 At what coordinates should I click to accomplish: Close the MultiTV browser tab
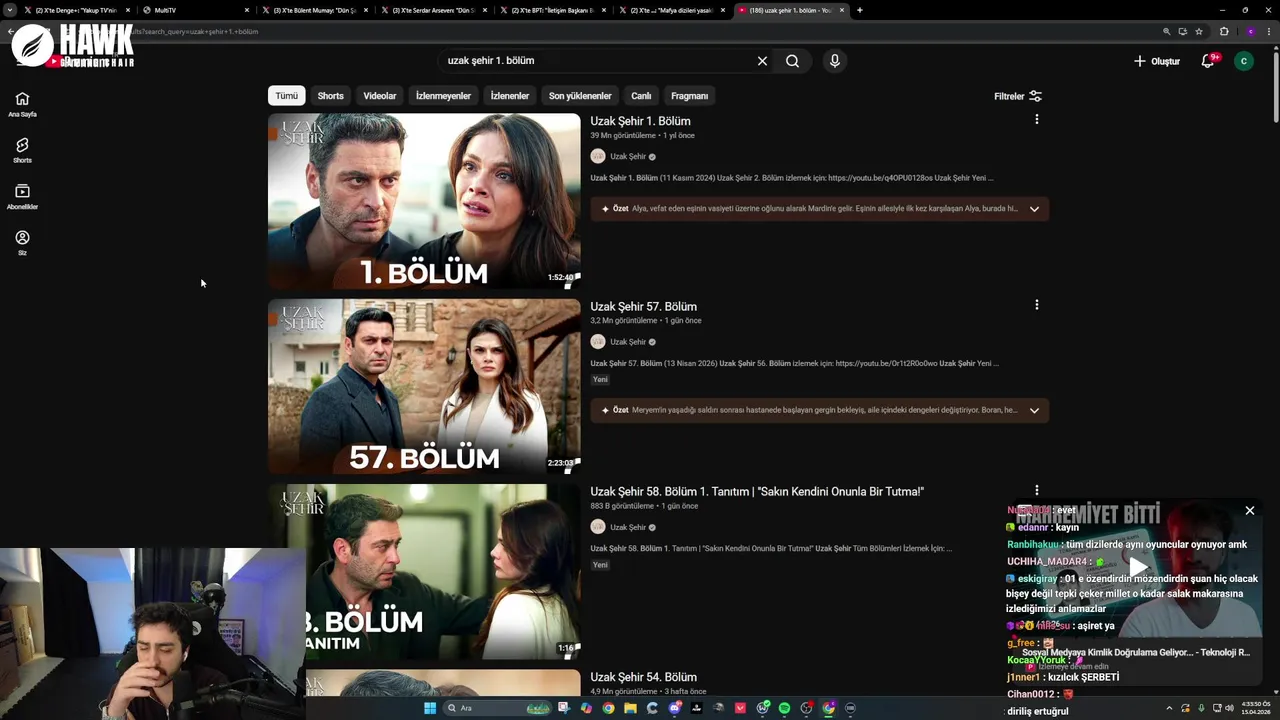(x=246, y=10)
